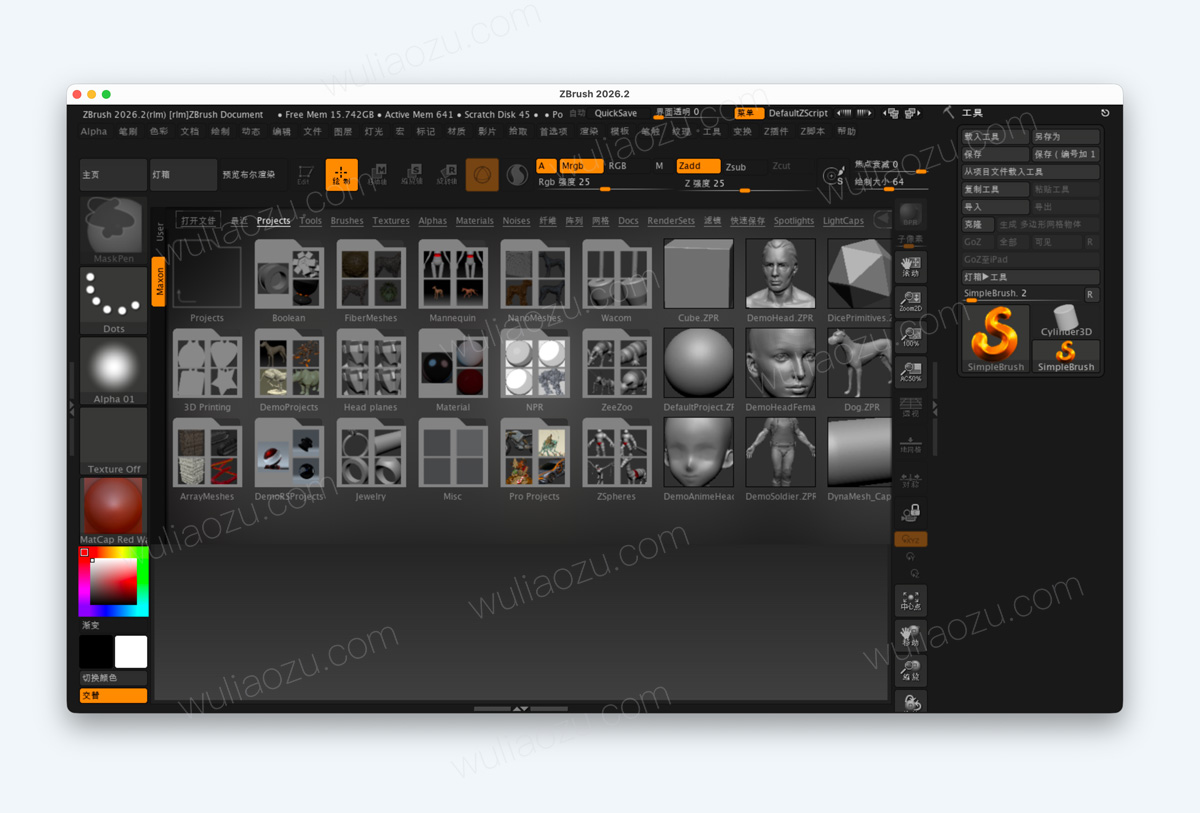Click the sculptris pro circular icon
The height and width of the screenshot is (813, 1200).
point(517,174)
